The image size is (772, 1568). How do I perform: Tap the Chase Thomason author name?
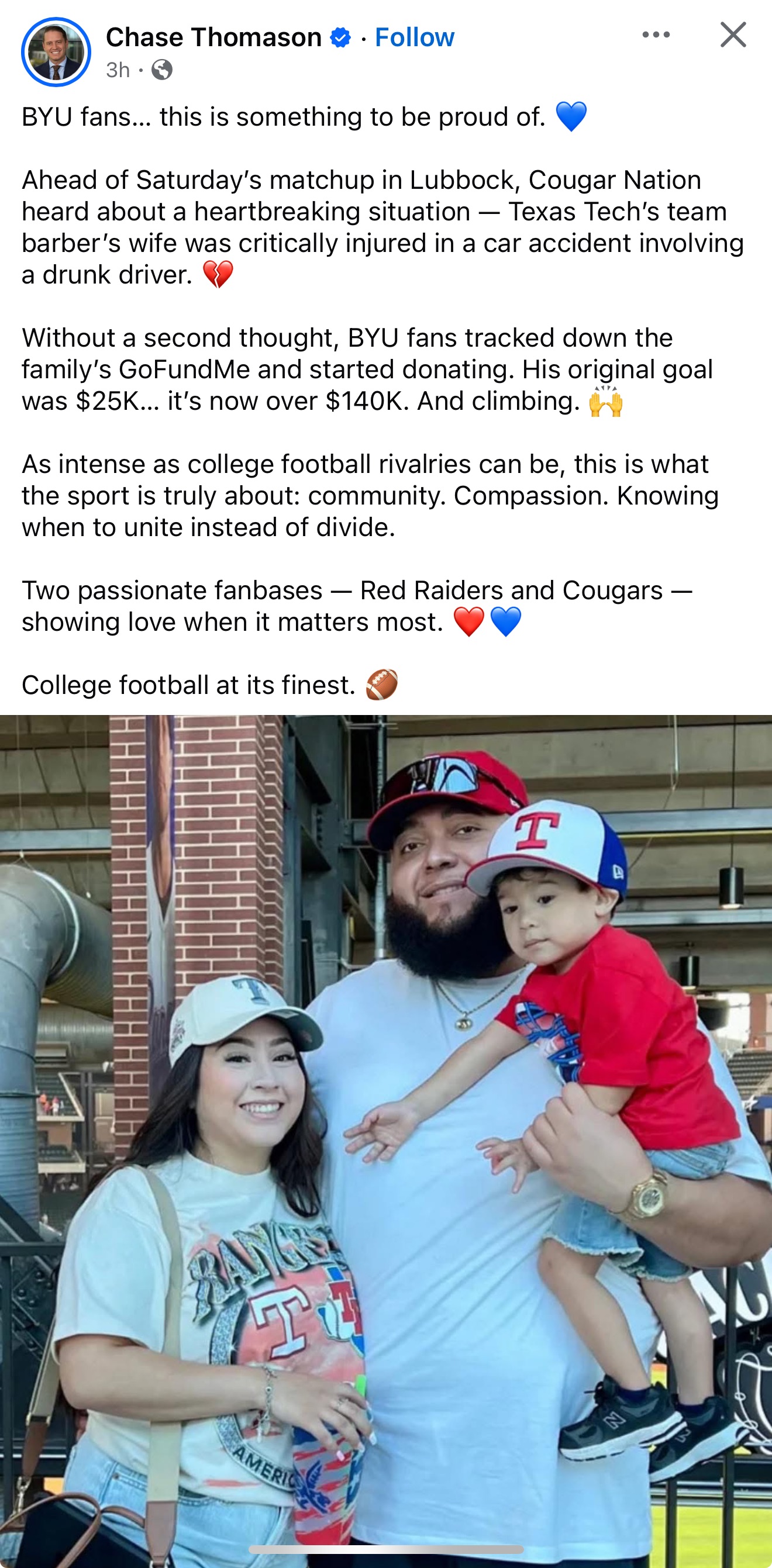pos(213,37)
